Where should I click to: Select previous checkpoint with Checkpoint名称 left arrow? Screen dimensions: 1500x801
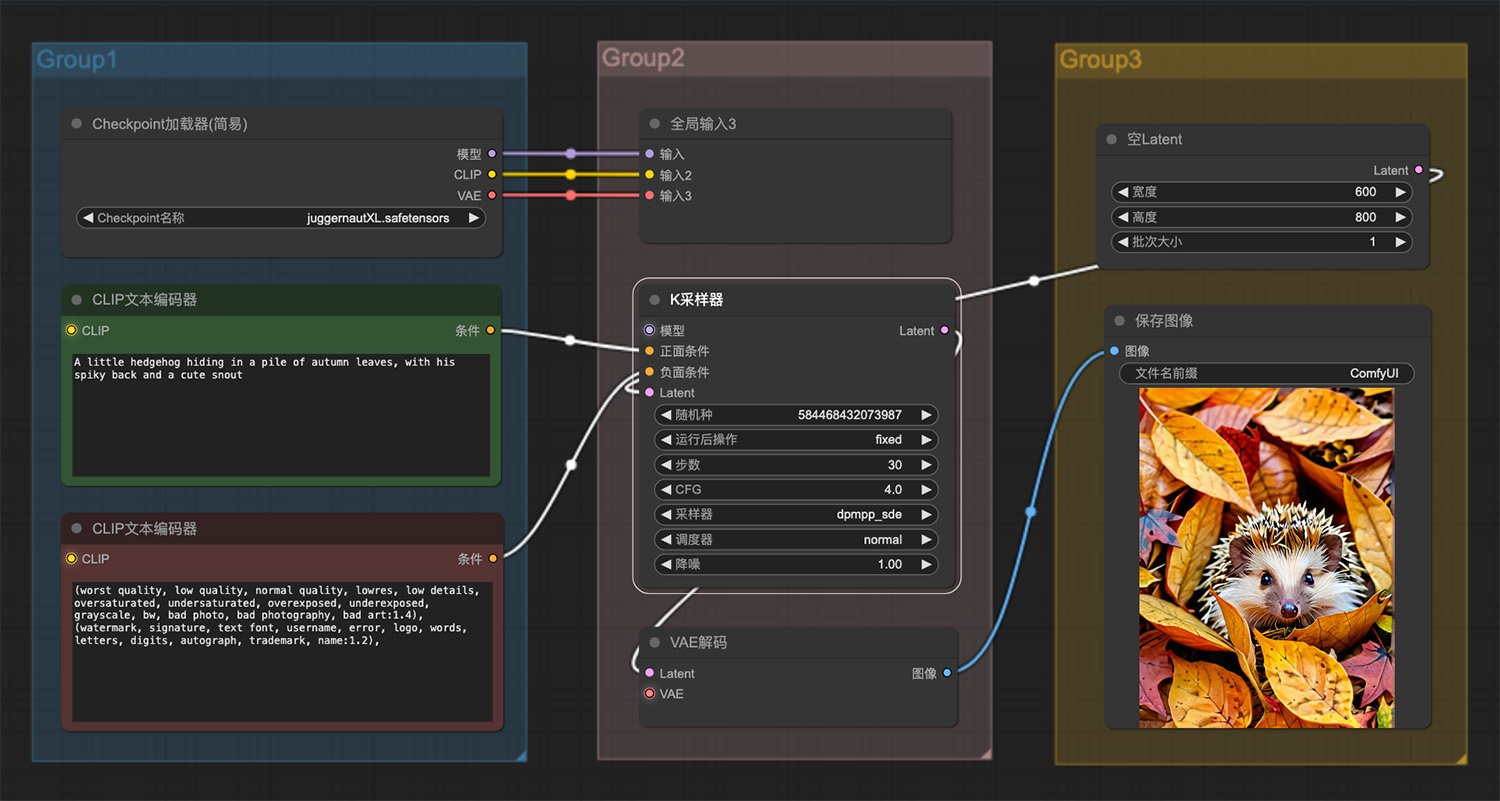click(88, 218)
